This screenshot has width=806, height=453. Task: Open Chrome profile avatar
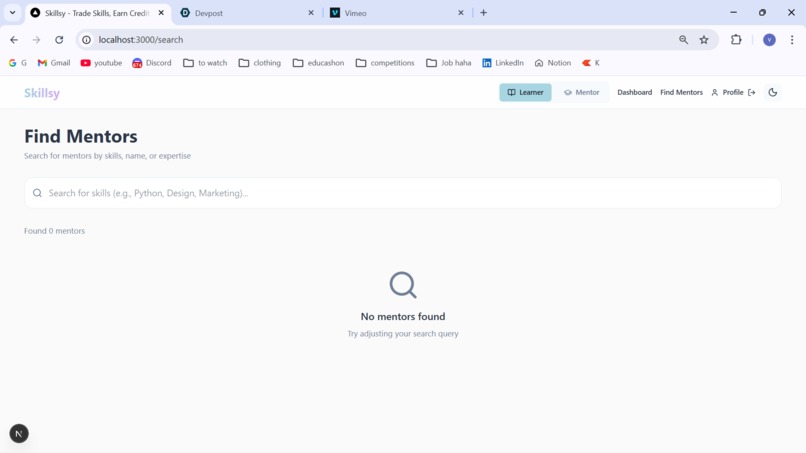pyautogui.click(x=769, y=40)
